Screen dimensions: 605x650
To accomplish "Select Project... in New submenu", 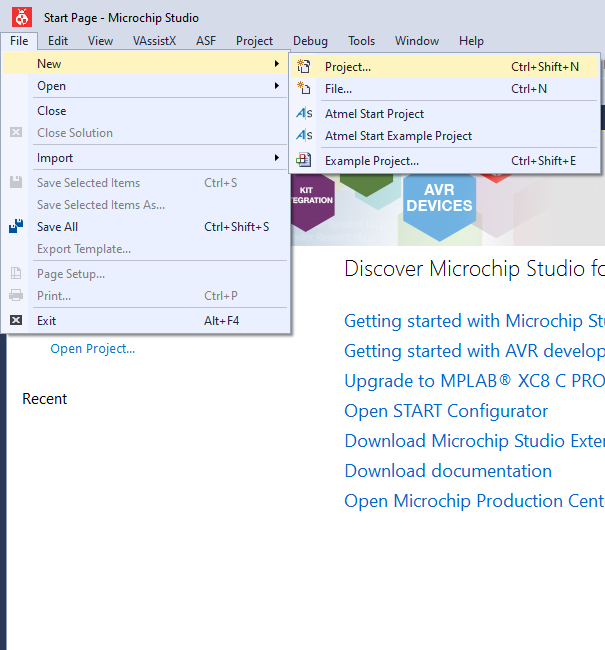I will click(445, 66).
